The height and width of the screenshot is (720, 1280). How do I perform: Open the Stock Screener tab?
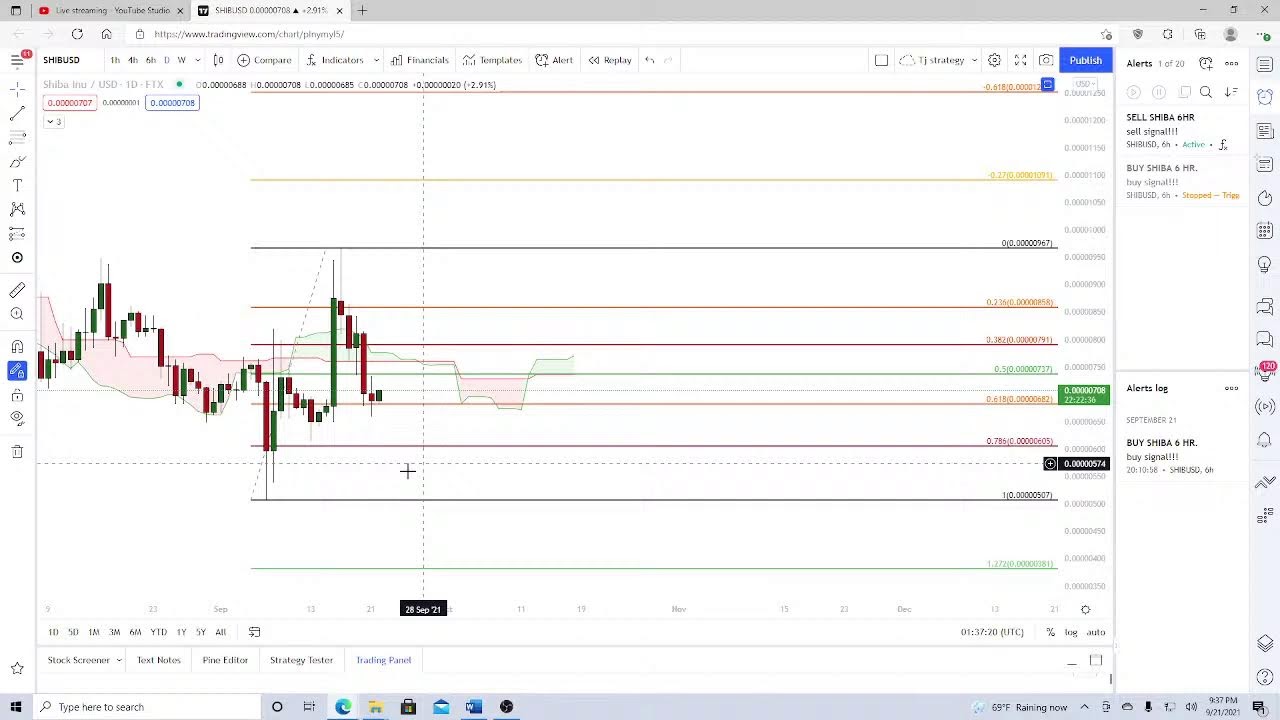(x=79, y=660)
